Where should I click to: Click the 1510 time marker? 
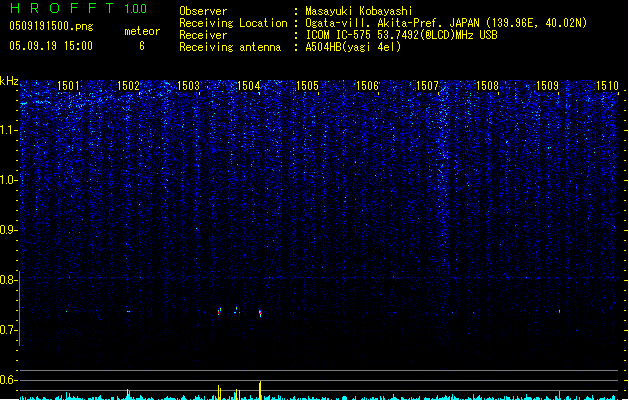(x=607, y=86)
